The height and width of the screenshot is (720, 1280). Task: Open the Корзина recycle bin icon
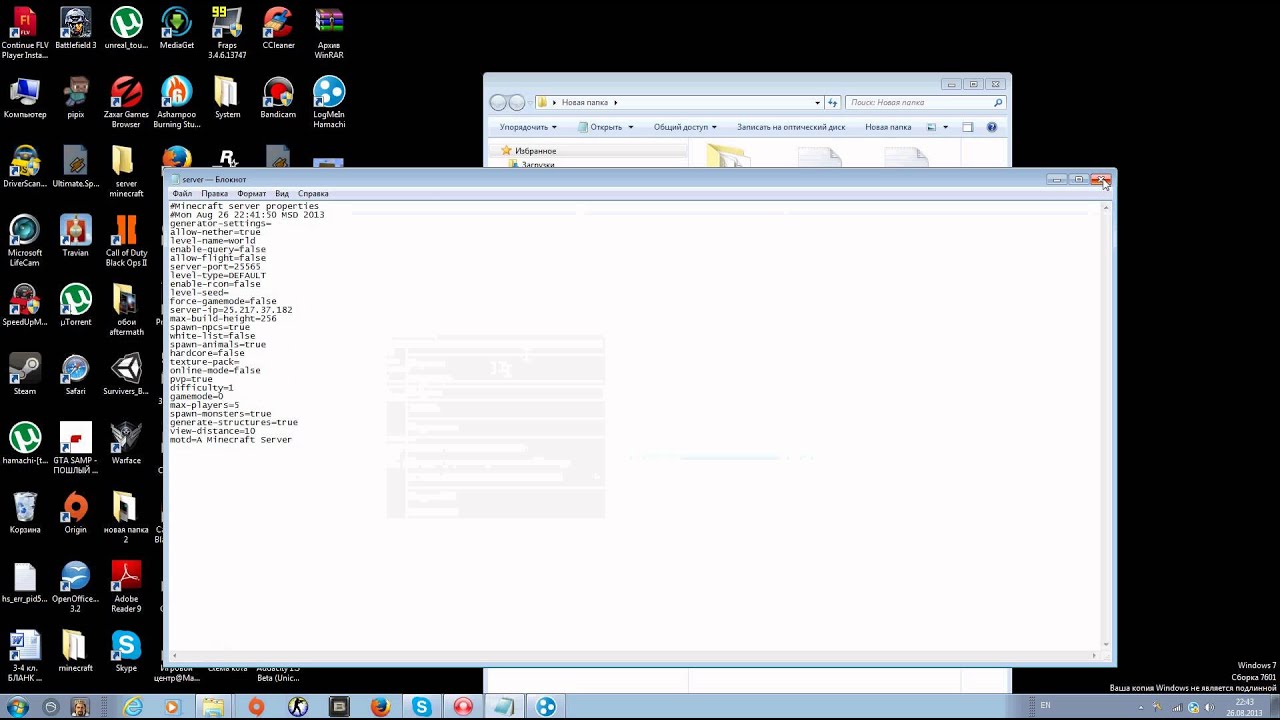pos(25,513)
